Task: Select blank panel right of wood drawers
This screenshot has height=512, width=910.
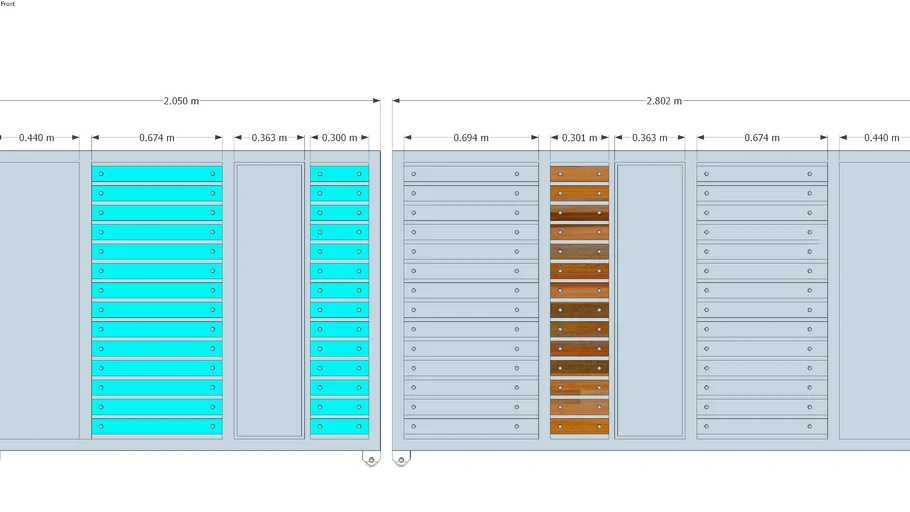Action: (650, 300)
